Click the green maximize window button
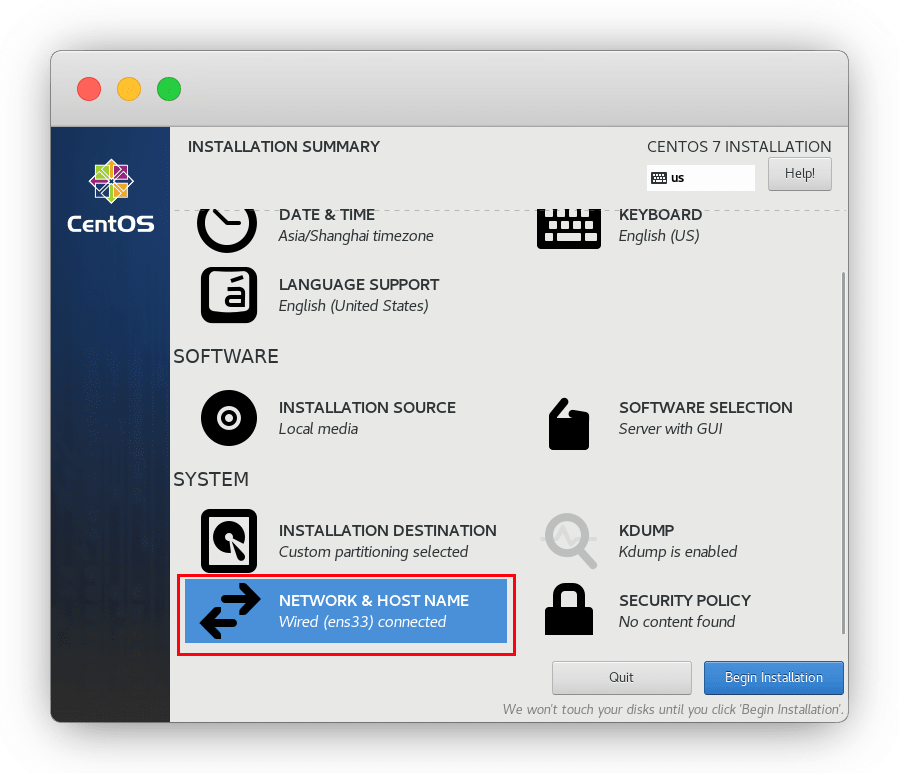 [x=169, y=89]
